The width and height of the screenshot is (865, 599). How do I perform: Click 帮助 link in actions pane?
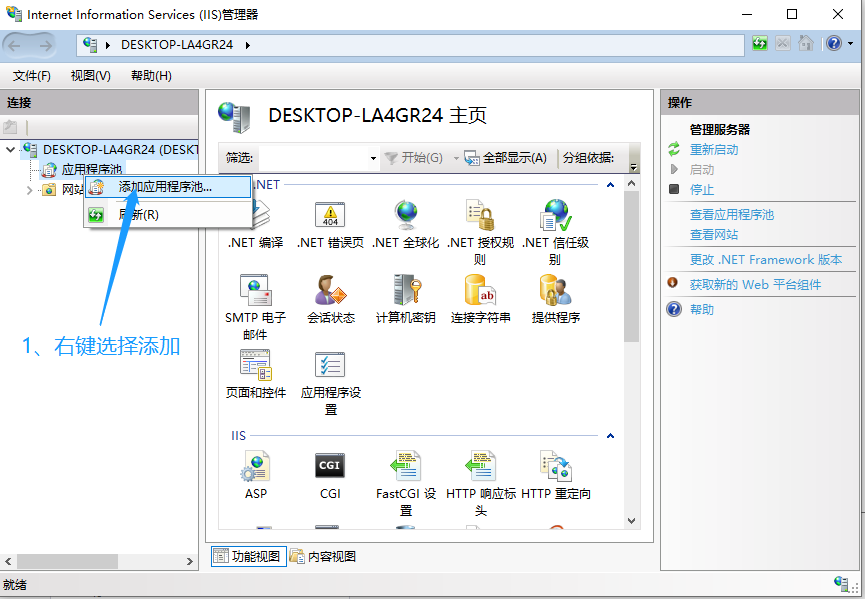tap(702, 309)
